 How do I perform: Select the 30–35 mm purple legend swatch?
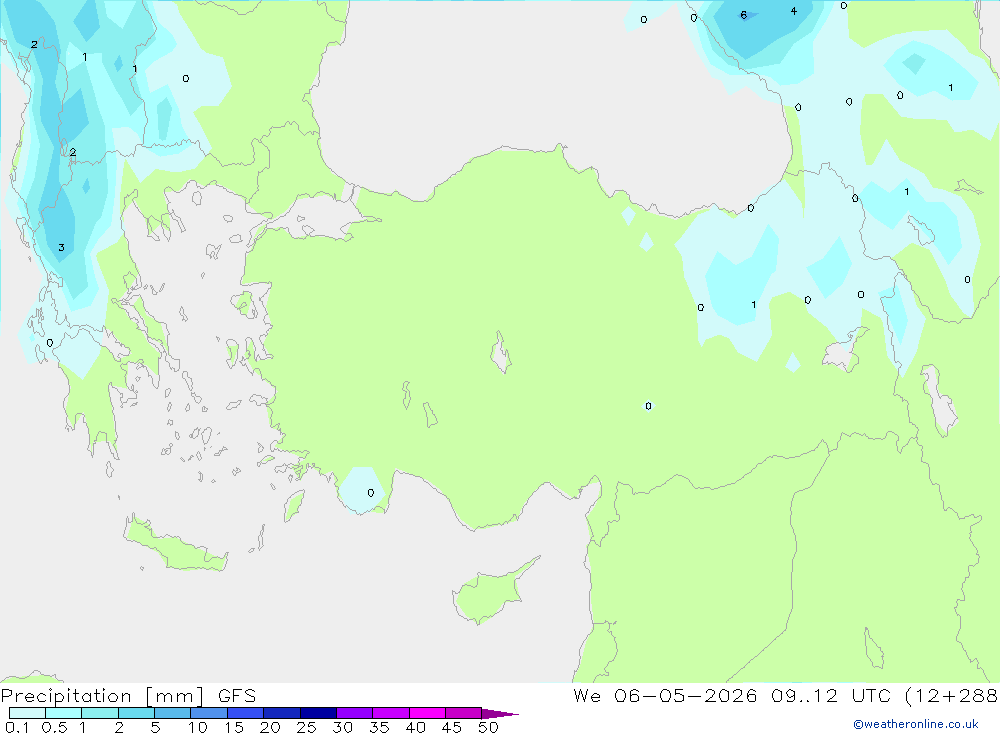355,713
